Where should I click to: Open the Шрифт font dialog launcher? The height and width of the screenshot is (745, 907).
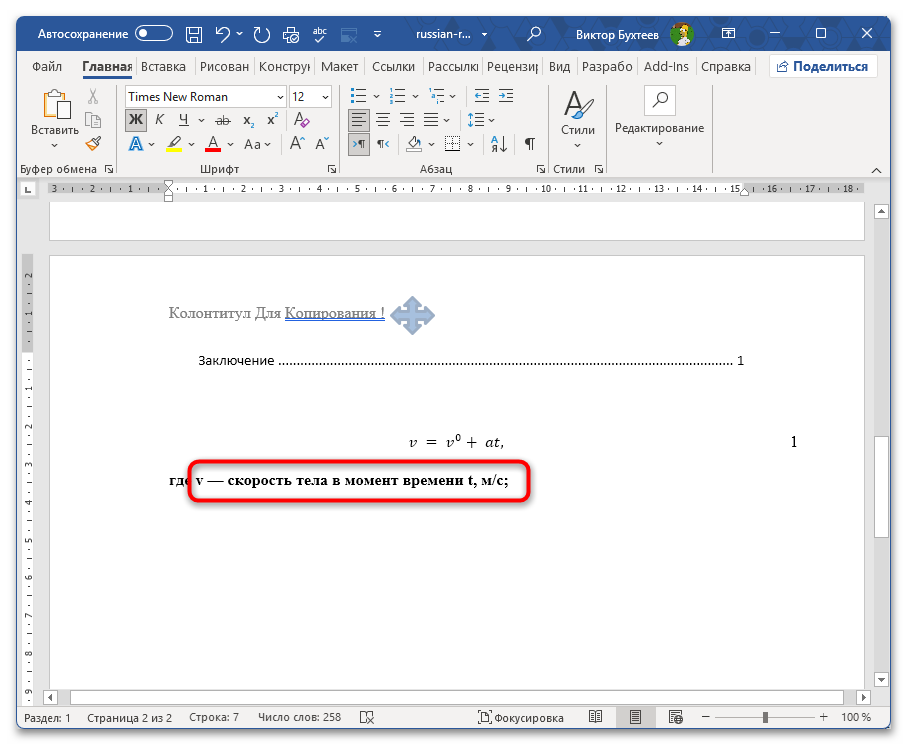[332, 169]
